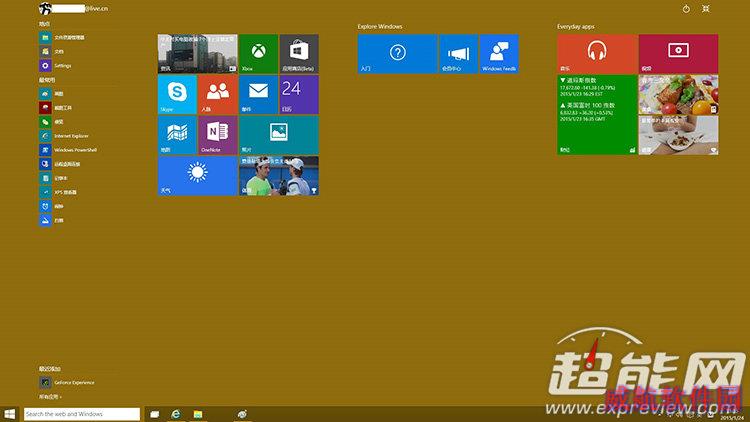Launch the Skype tile
Image resolution: width=750 pixels, height=422 pixels.
[x=177, y=94]
